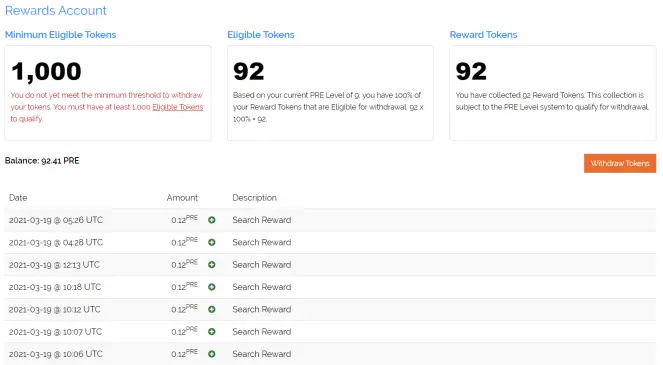The width and height of the screenshot is (663, 365).
Task: Click the Date column header
Action: (18, 198)
